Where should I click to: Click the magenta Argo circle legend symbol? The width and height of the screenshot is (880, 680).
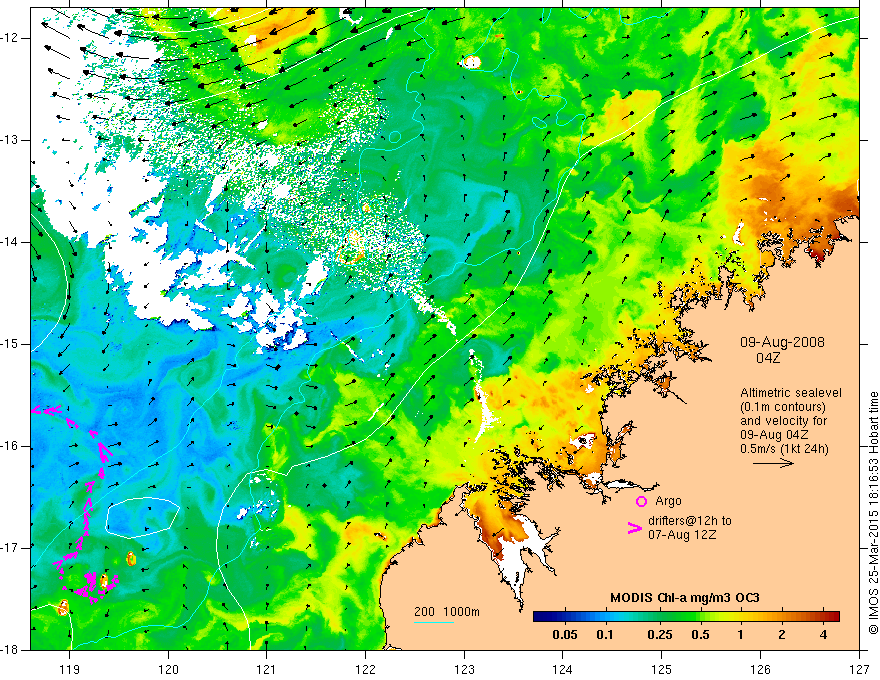point(641,501)
